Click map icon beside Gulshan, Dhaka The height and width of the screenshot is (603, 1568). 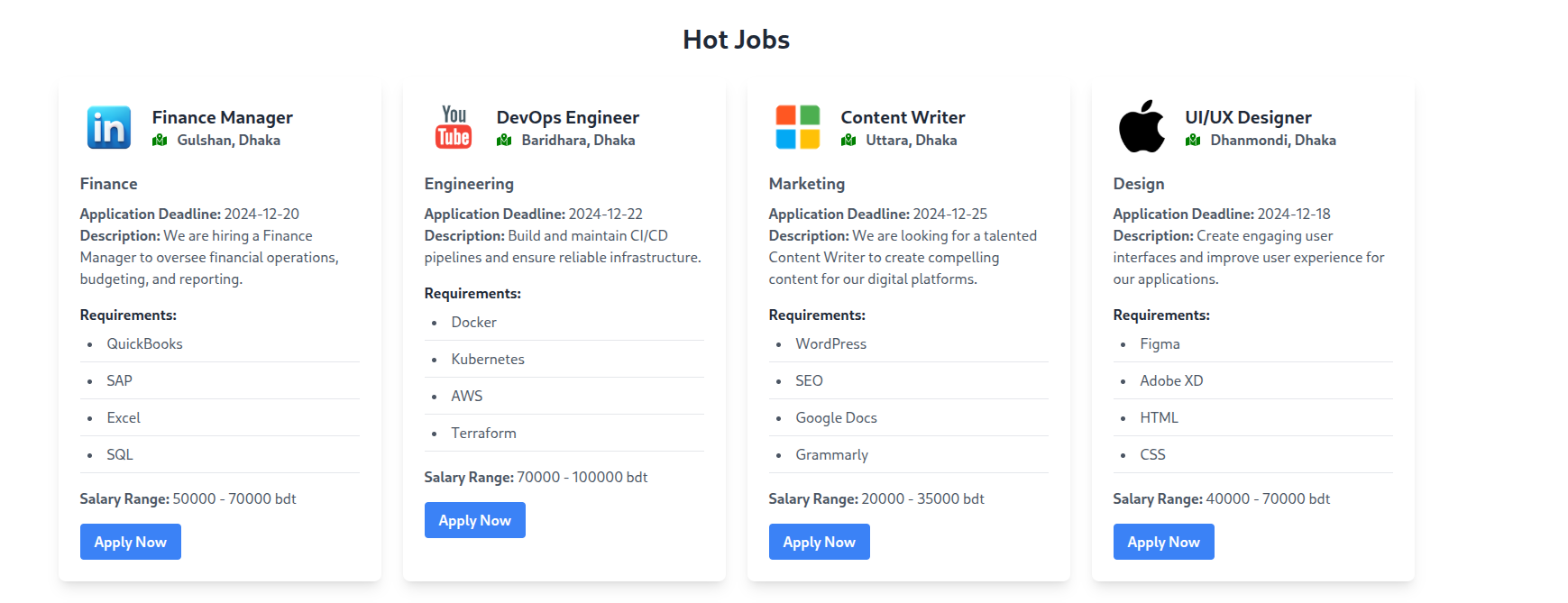click(160, 141)
